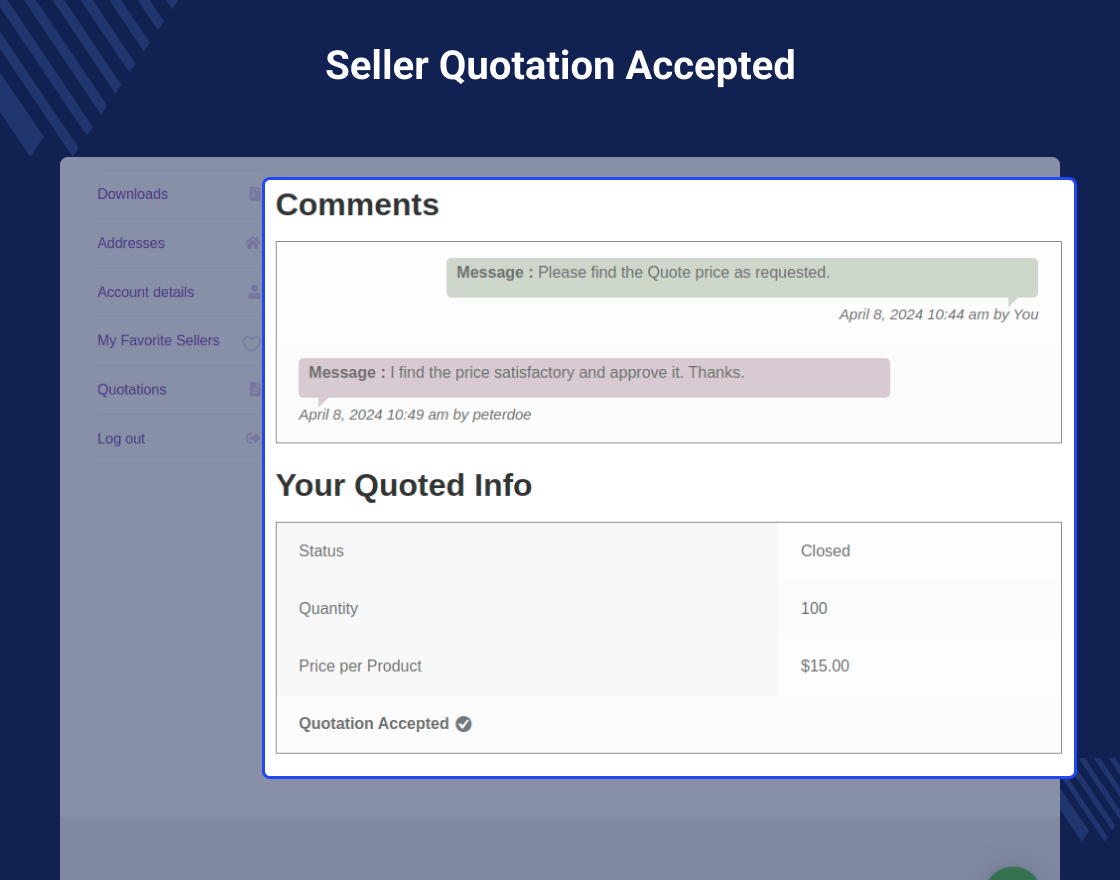The image size is (1120, 880).
Task: Click the 10:49 am peterdoe timestamp
Action: pos(415,415)
